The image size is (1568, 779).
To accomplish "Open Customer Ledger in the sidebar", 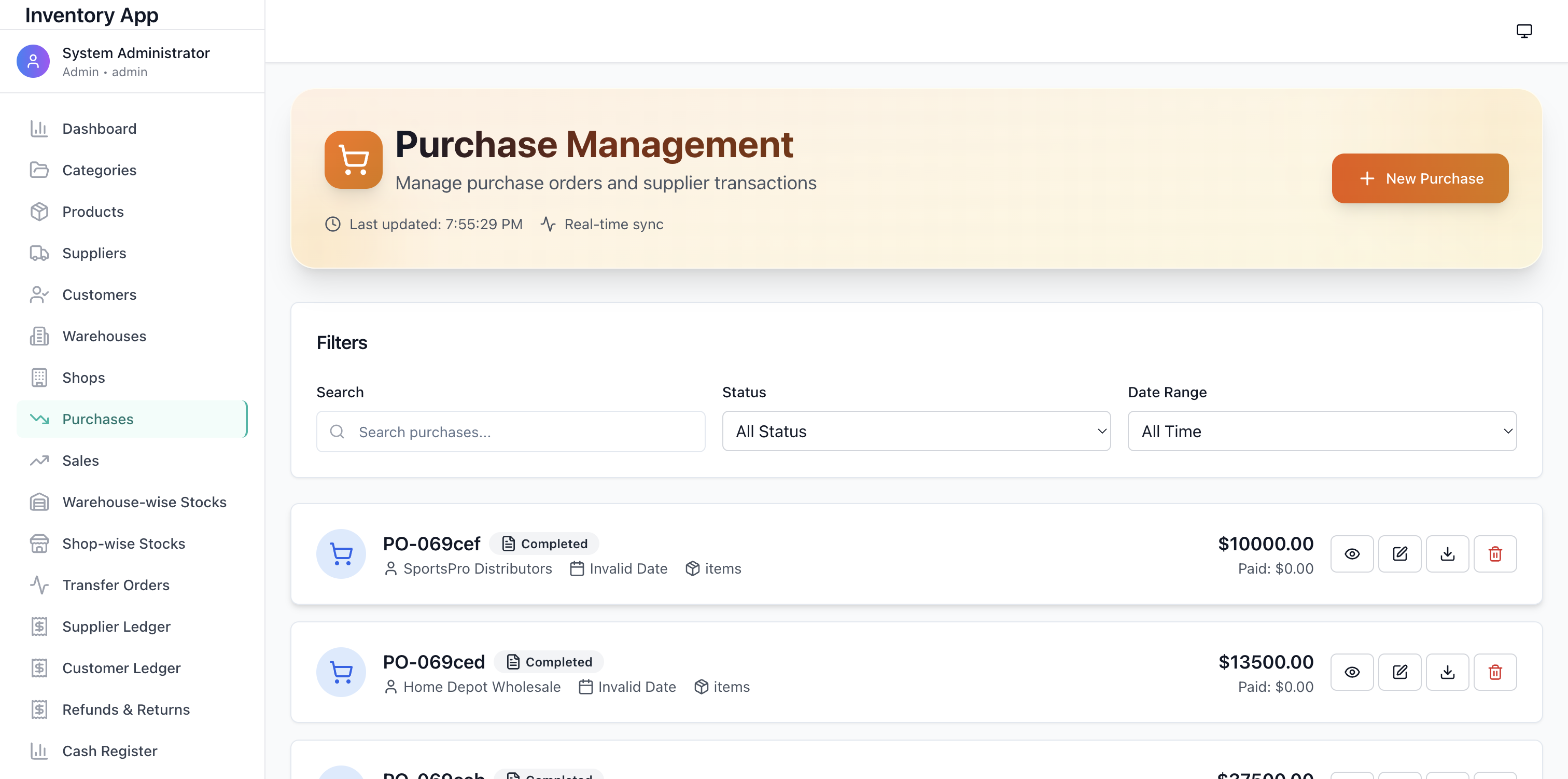I will pyautogui.click(x=132, y=667).
